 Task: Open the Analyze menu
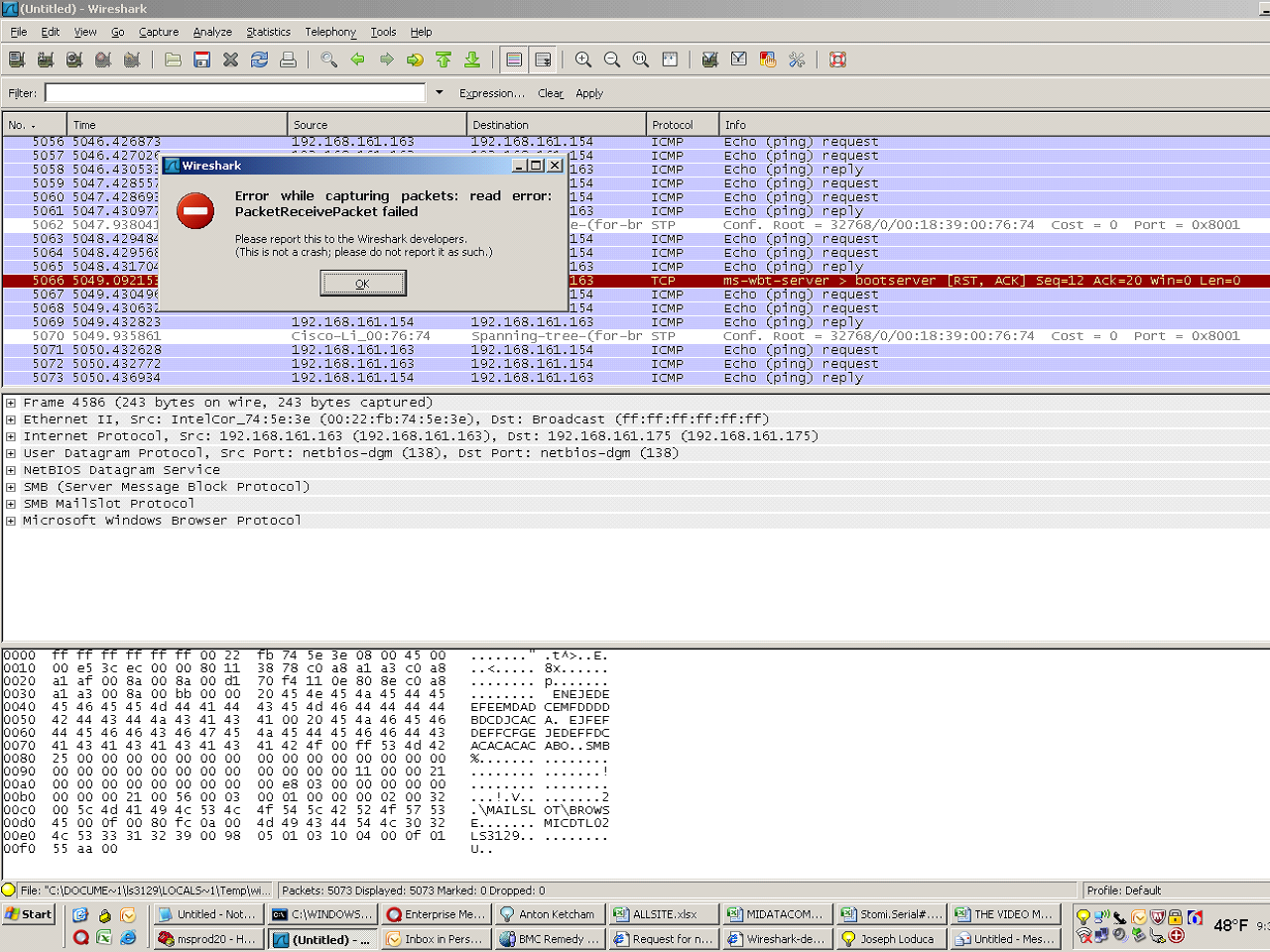pos(212,32)
